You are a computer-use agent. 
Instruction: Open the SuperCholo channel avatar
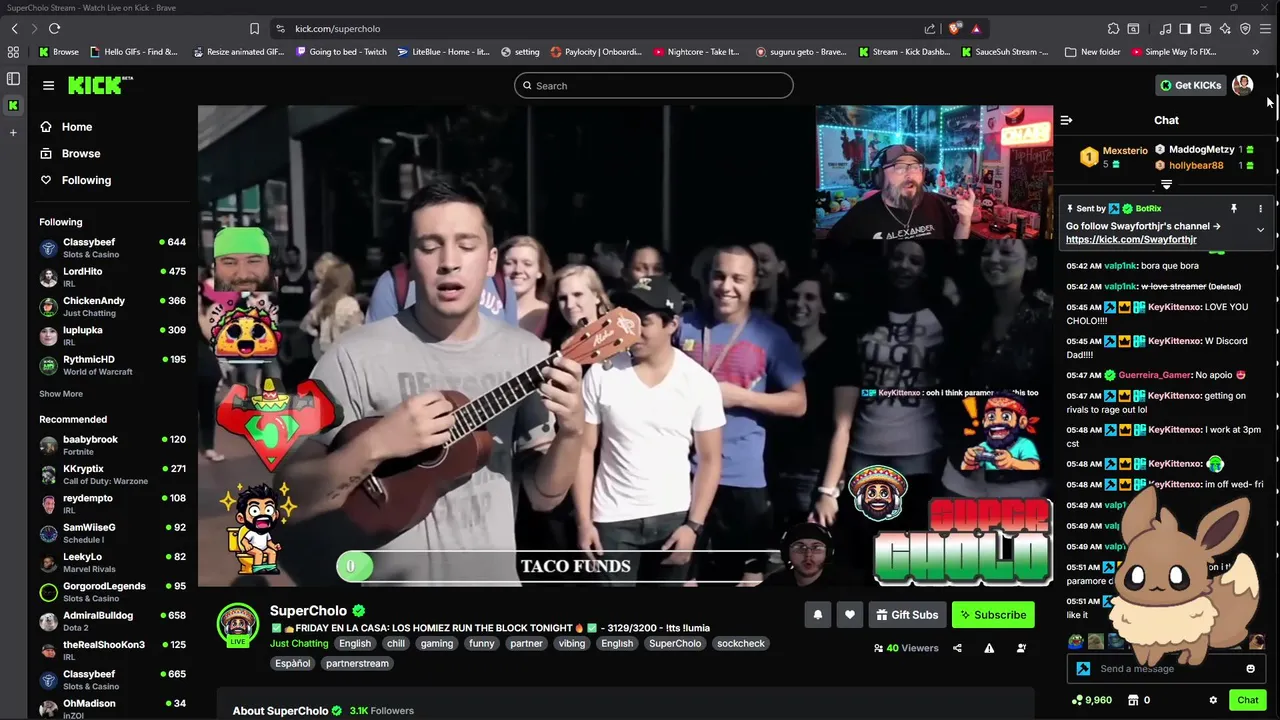238,624
